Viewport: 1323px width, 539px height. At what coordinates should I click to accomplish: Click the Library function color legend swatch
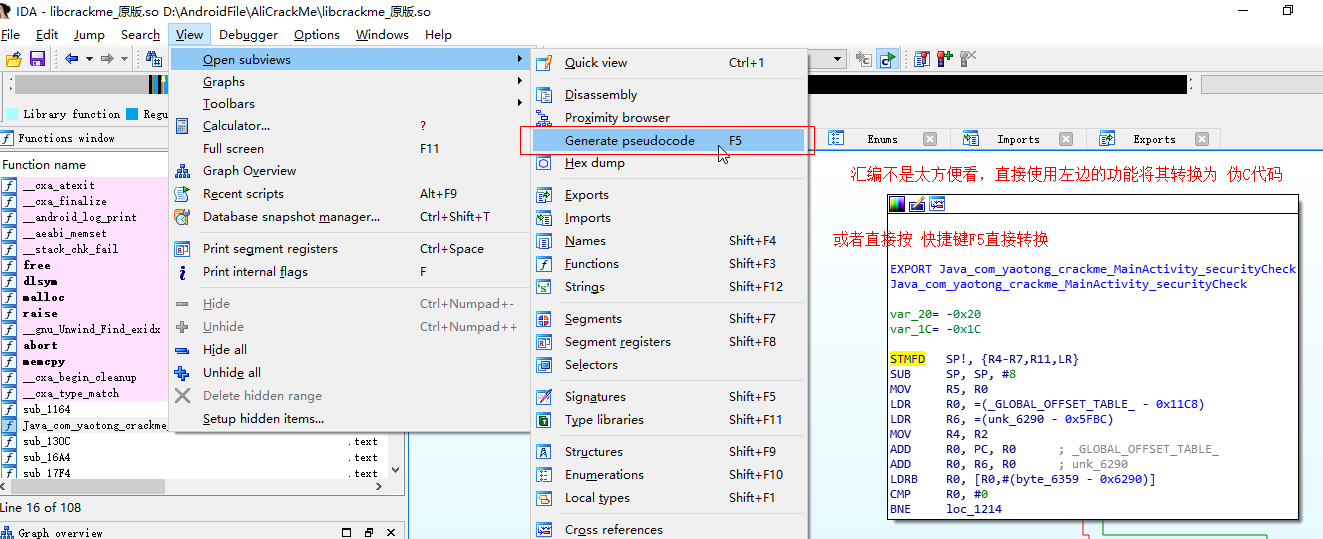click(11, 114)
